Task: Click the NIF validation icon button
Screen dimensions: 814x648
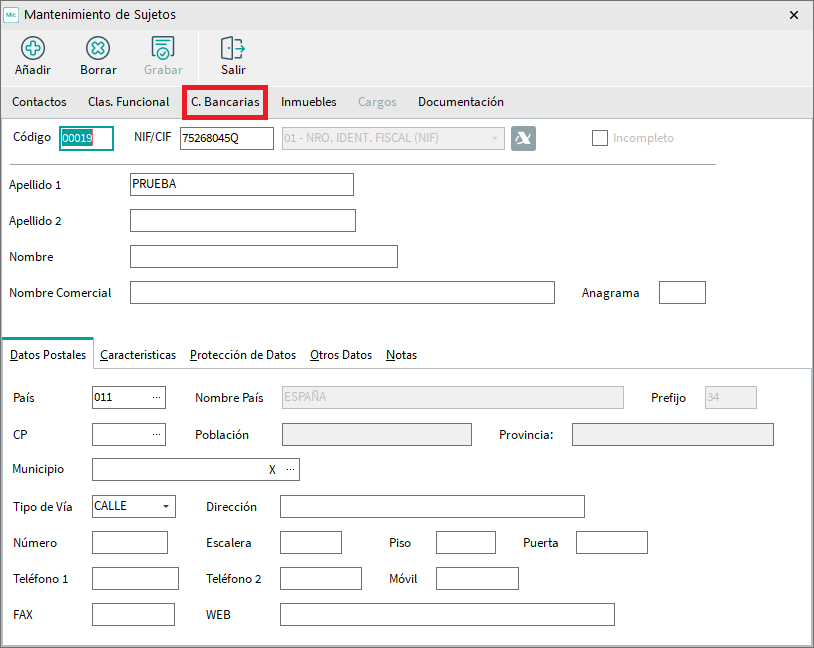Action: point(523,138)
